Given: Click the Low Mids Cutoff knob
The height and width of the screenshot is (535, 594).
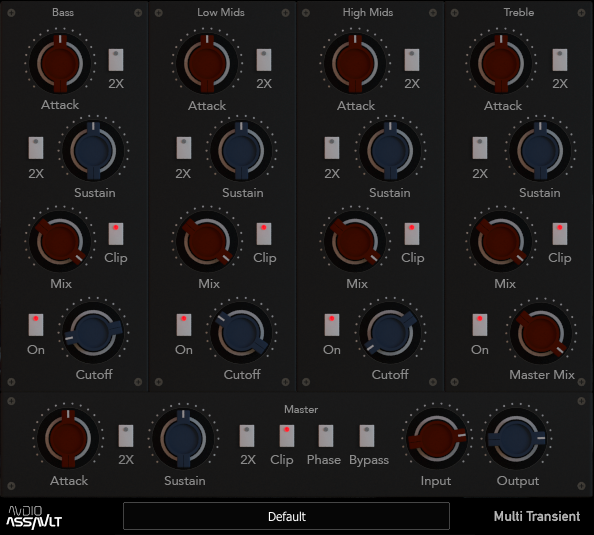Looking at the screenshot, I should click(x=241, y=332).
